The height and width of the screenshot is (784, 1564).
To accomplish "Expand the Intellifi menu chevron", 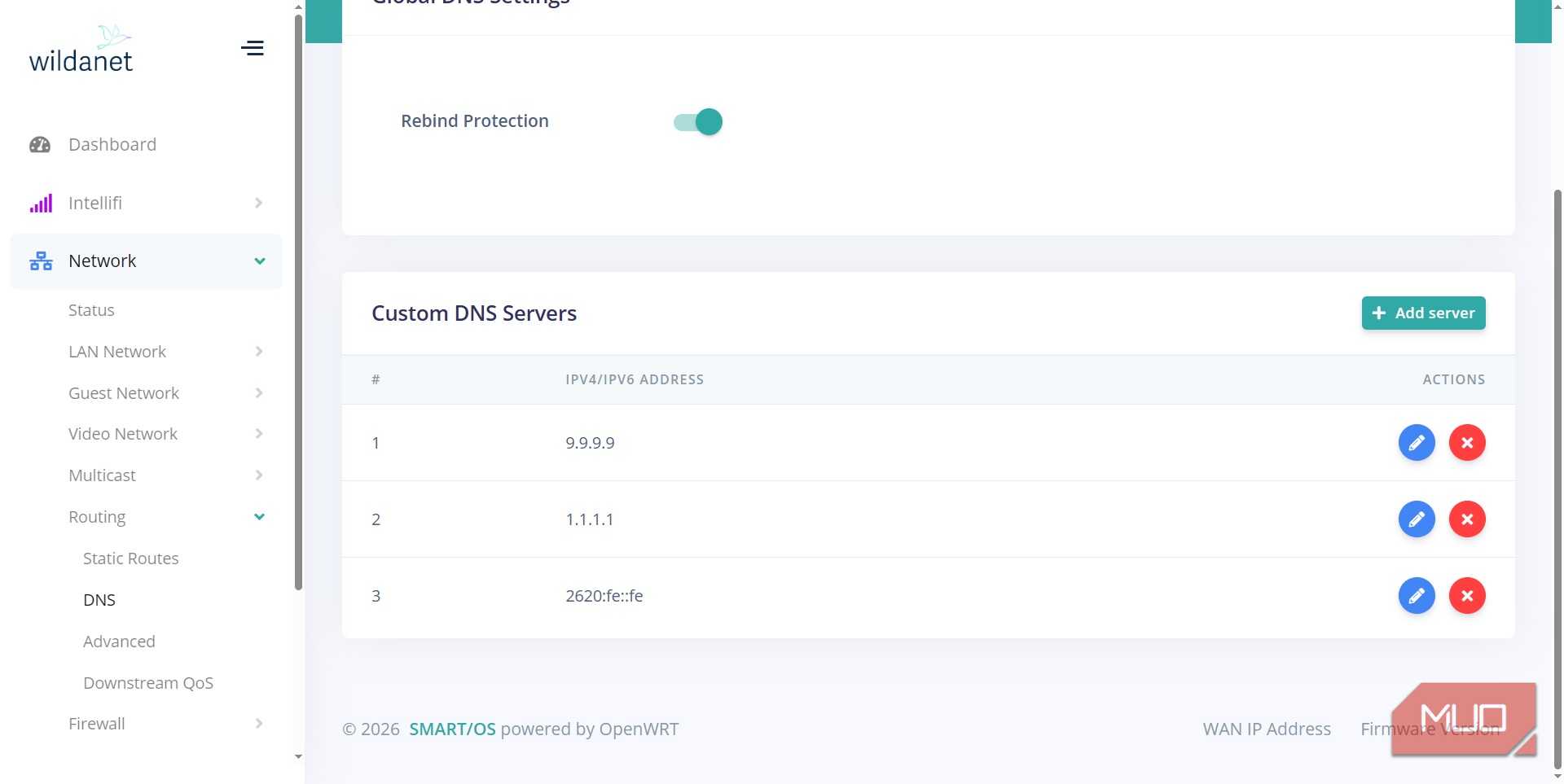I will 258,203.
